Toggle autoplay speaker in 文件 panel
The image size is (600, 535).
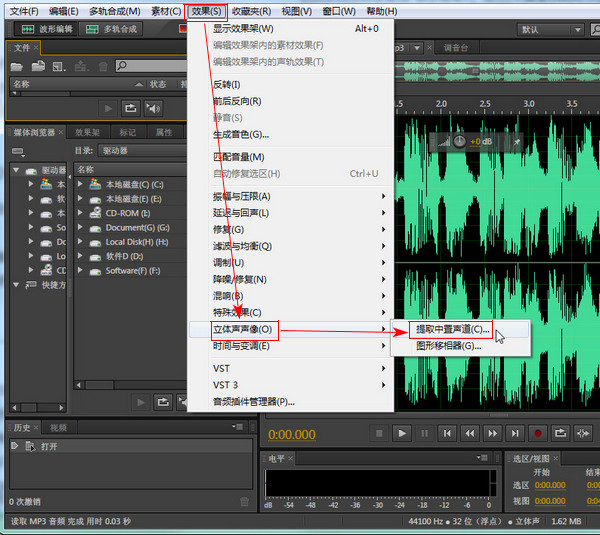coord(153,109)
